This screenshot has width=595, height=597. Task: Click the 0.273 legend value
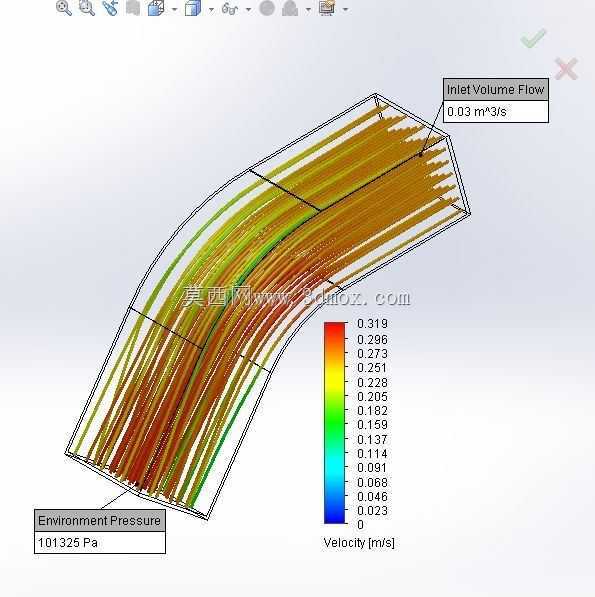tap(372, 354)
